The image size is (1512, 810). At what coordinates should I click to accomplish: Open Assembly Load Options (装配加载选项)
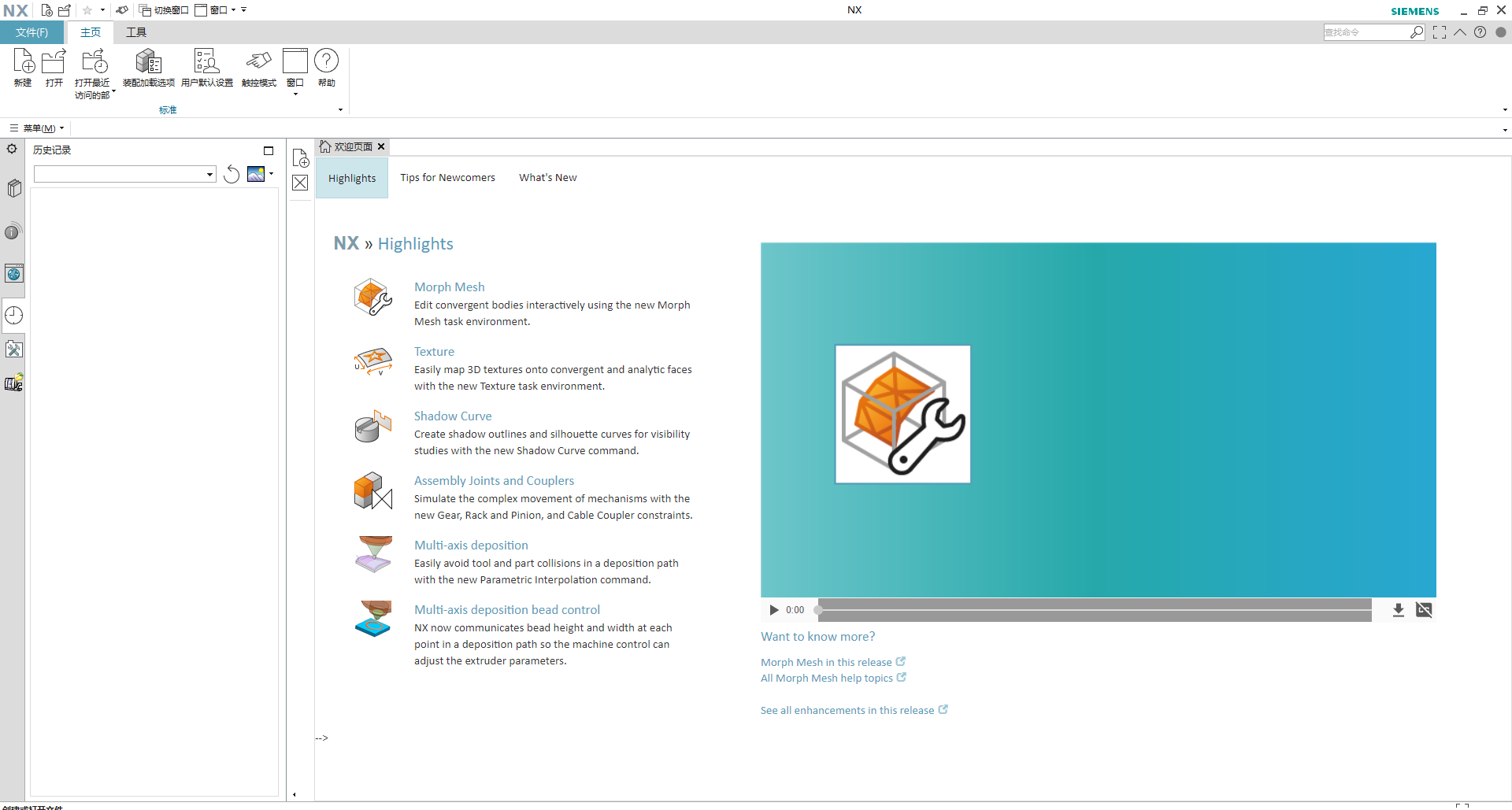148,62
